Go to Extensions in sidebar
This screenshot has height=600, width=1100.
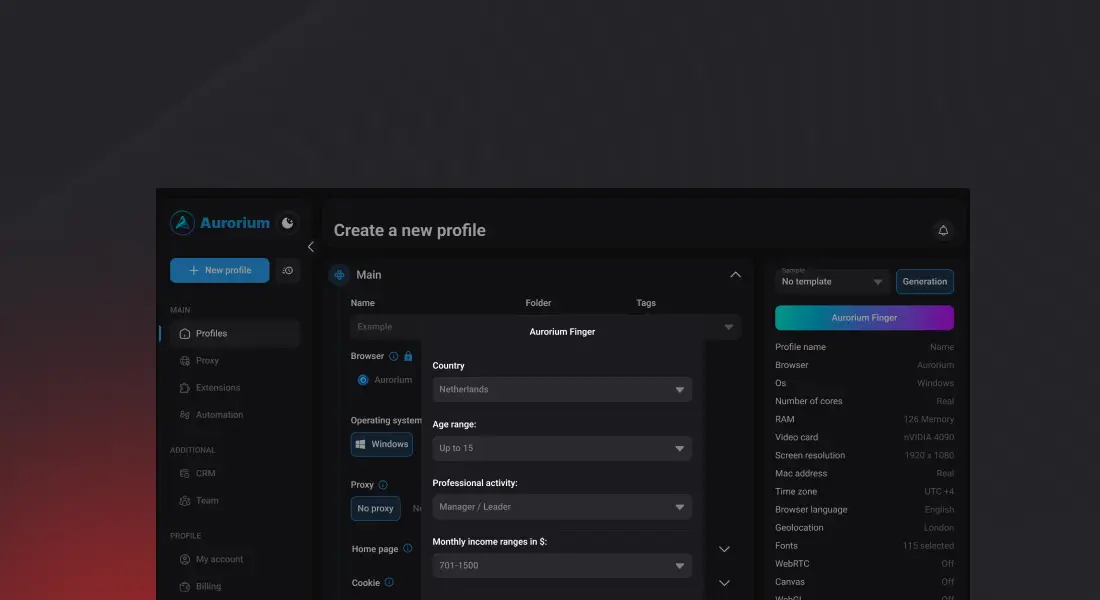(217, 388)
